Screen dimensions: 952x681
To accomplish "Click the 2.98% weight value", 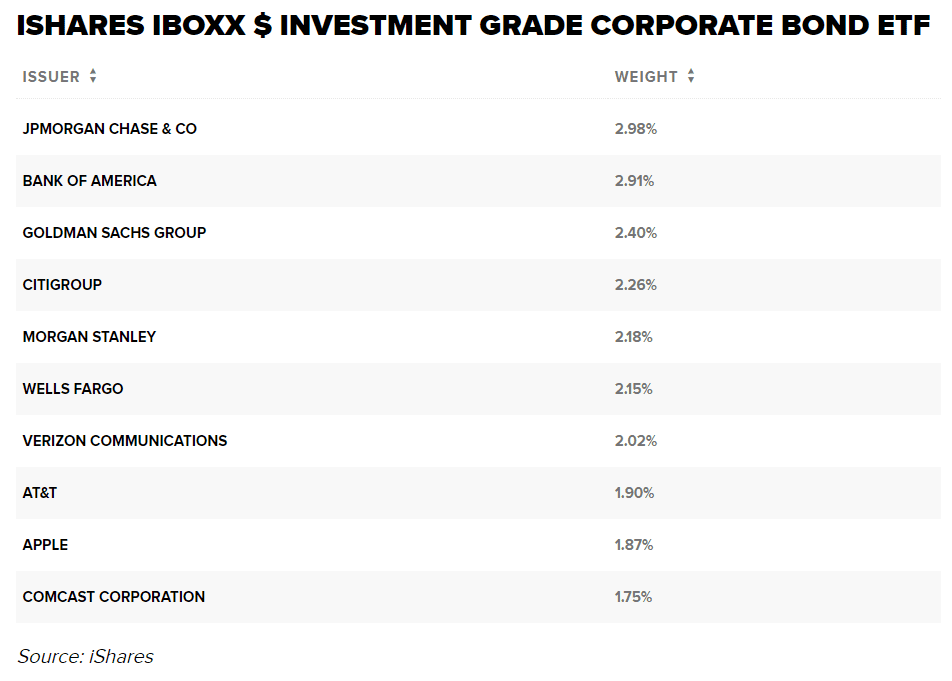I will [636, 129].
